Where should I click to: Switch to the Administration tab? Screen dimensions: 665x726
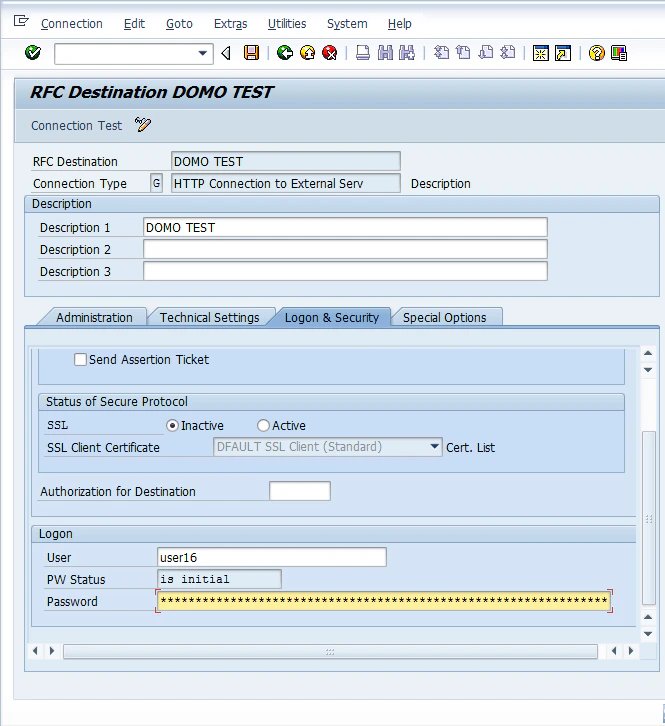(x=94, y=318)
